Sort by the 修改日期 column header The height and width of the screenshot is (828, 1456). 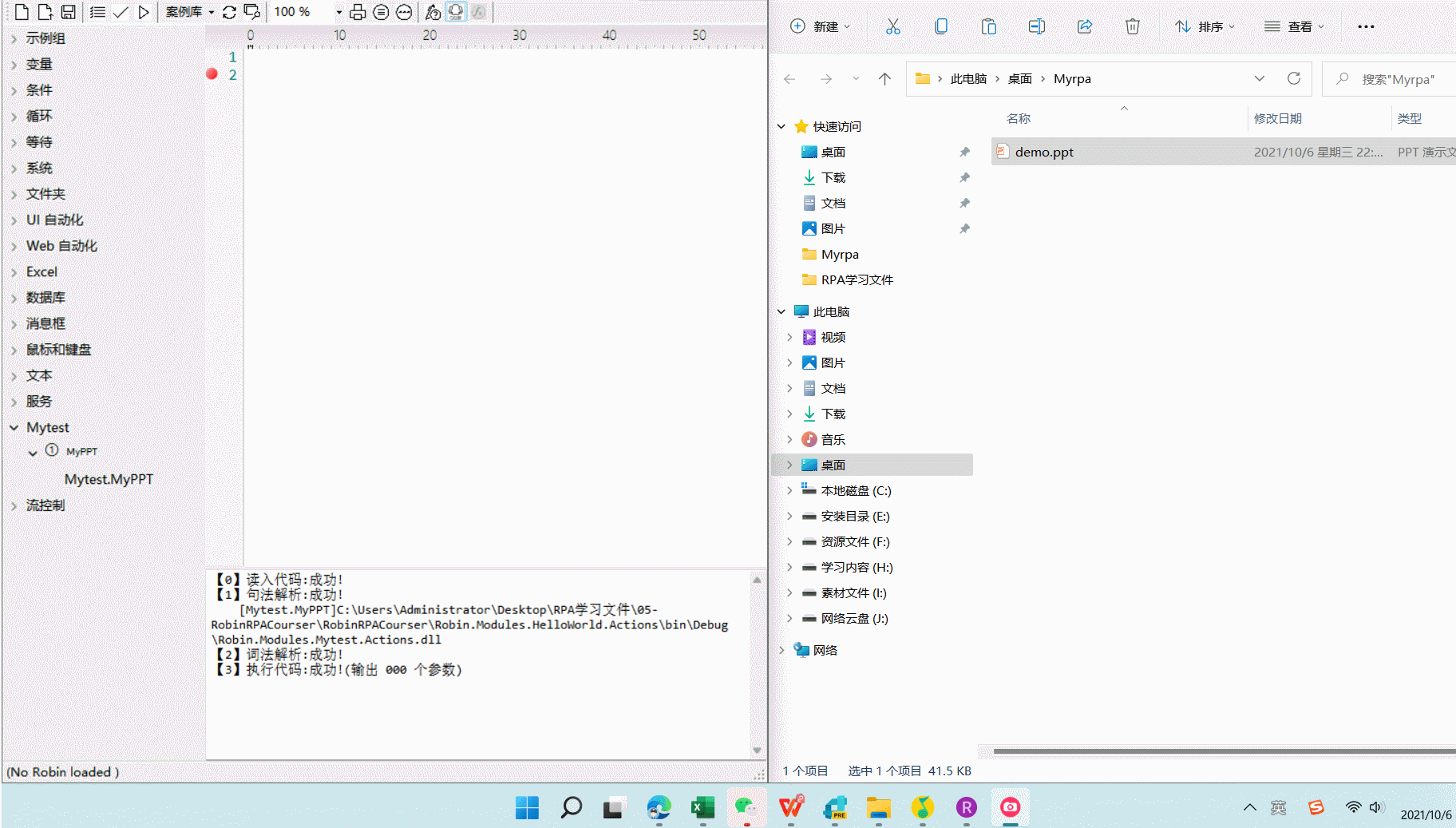coord(1277,118)
